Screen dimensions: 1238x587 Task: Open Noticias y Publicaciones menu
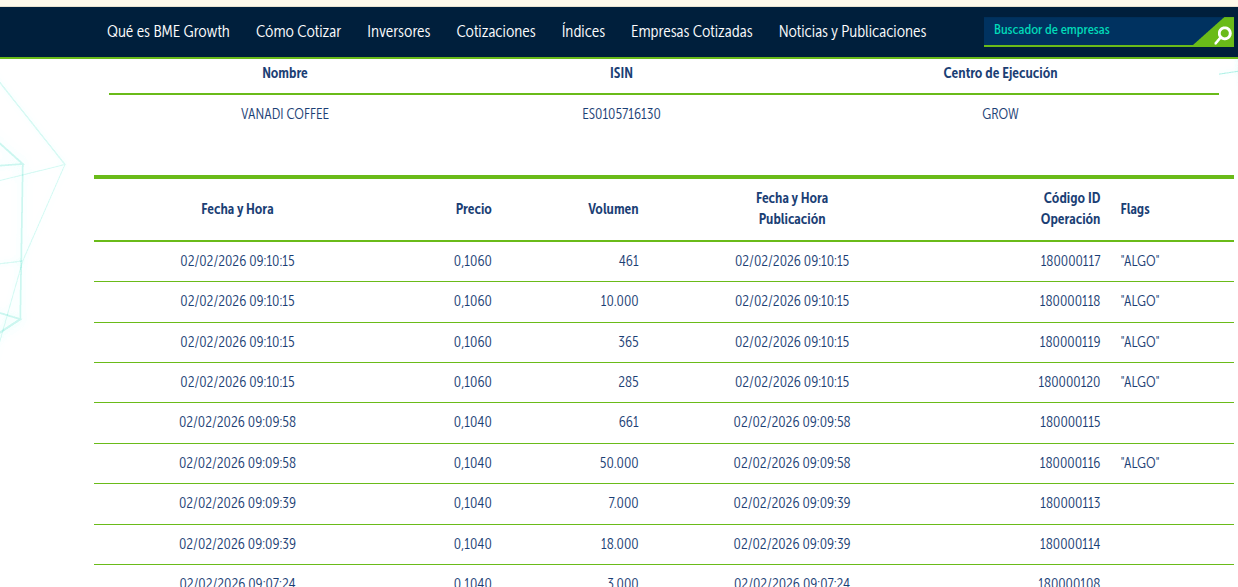click(x=852, y=32)
